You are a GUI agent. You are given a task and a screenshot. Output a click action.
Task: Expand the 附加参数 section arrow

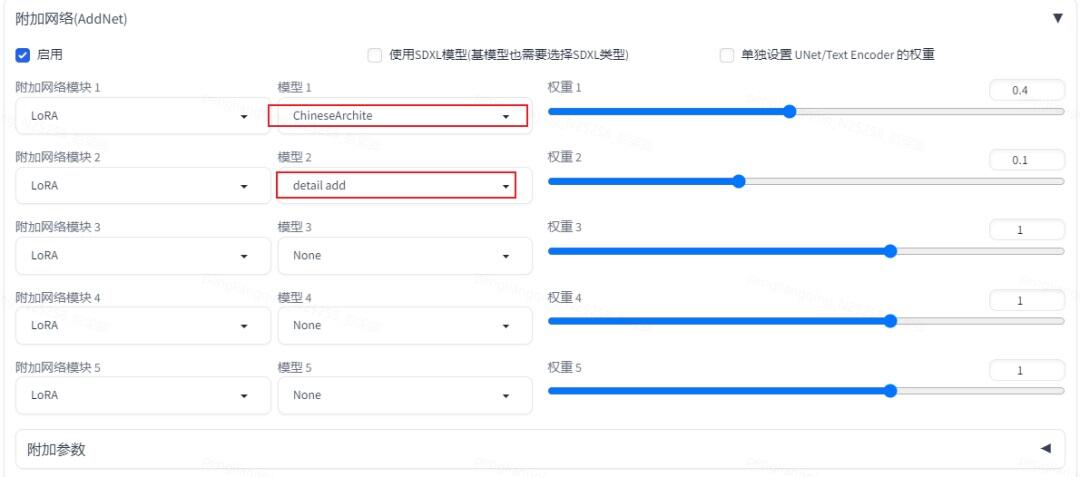tap(1046, 449)
